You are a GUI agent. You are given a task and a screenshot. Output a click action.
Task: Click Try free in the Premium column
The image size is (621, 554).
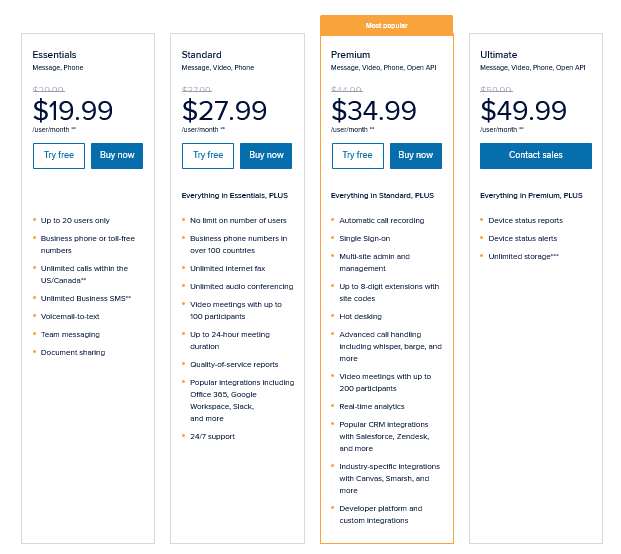click(357, 156)
